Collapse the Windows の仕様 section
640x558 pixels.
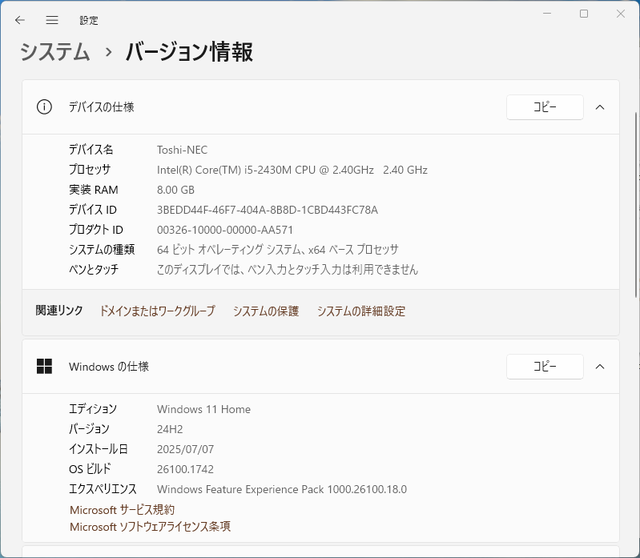point(600,367)
